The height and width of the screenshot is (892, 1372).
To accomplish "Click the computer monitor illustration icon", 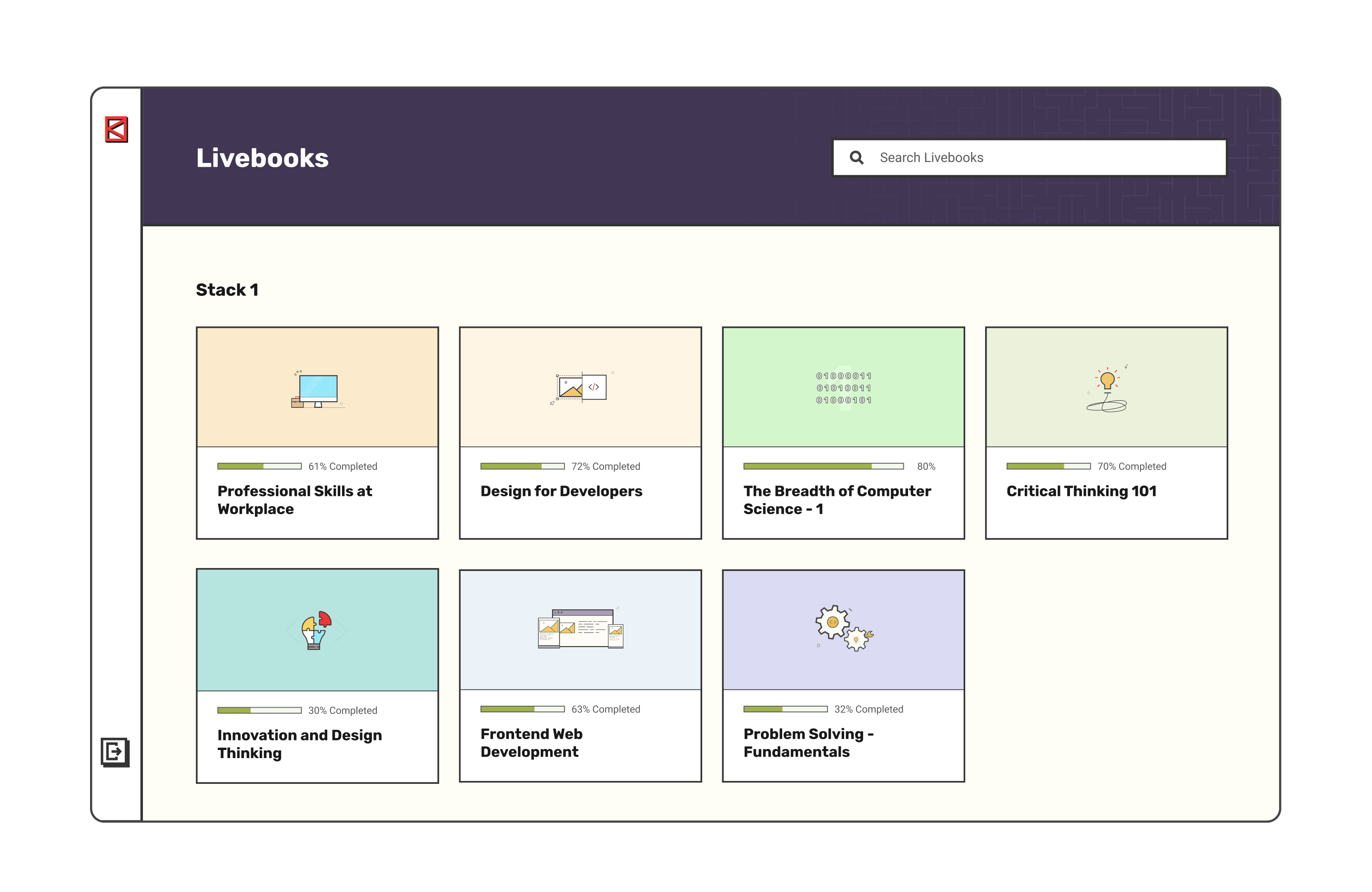I will pos(318,389).
